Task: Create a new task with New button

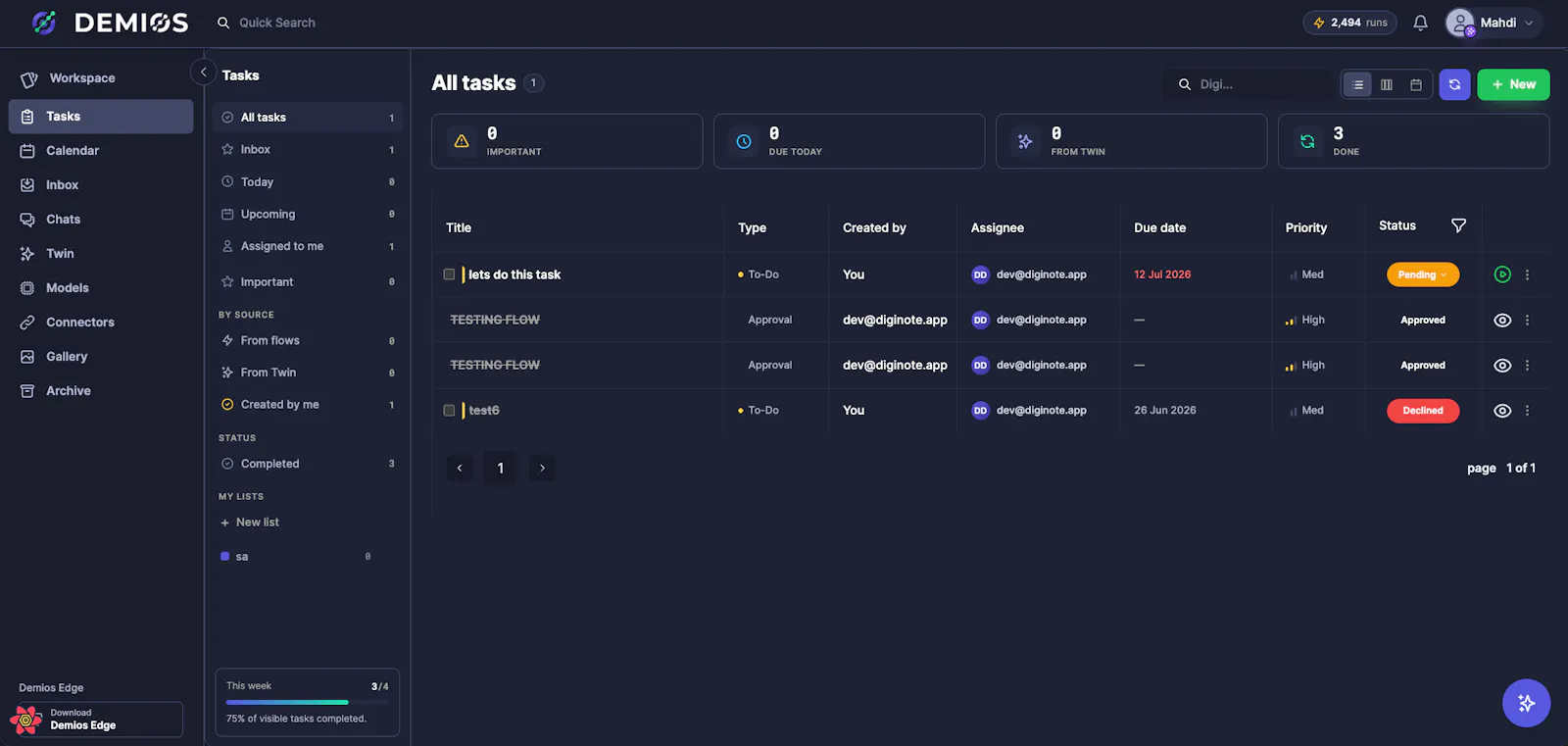Action: (x=1513, y=84)
